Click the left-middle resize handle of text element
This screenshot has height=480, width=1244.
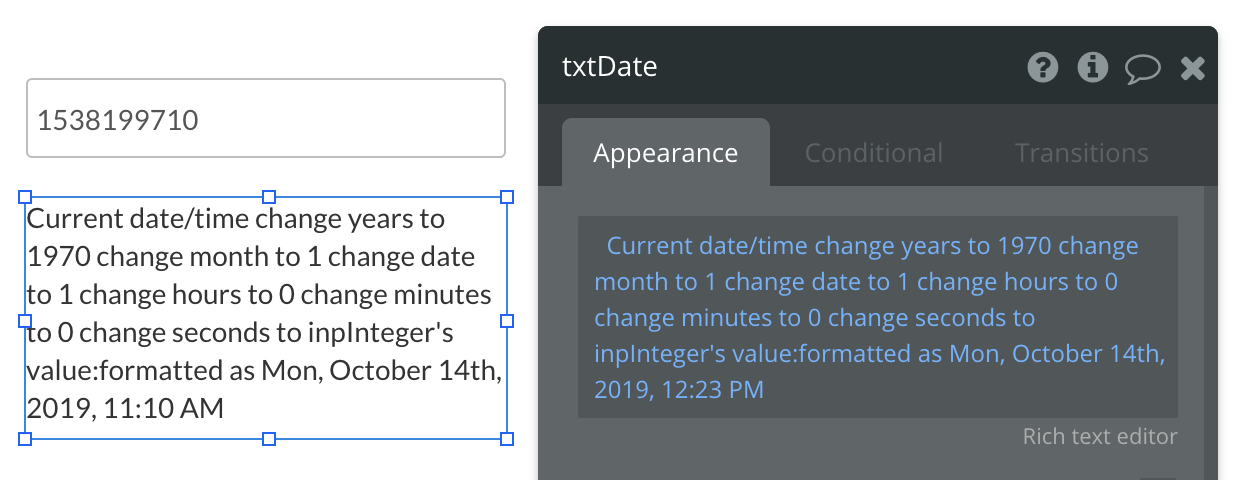(x=26, y=320)
